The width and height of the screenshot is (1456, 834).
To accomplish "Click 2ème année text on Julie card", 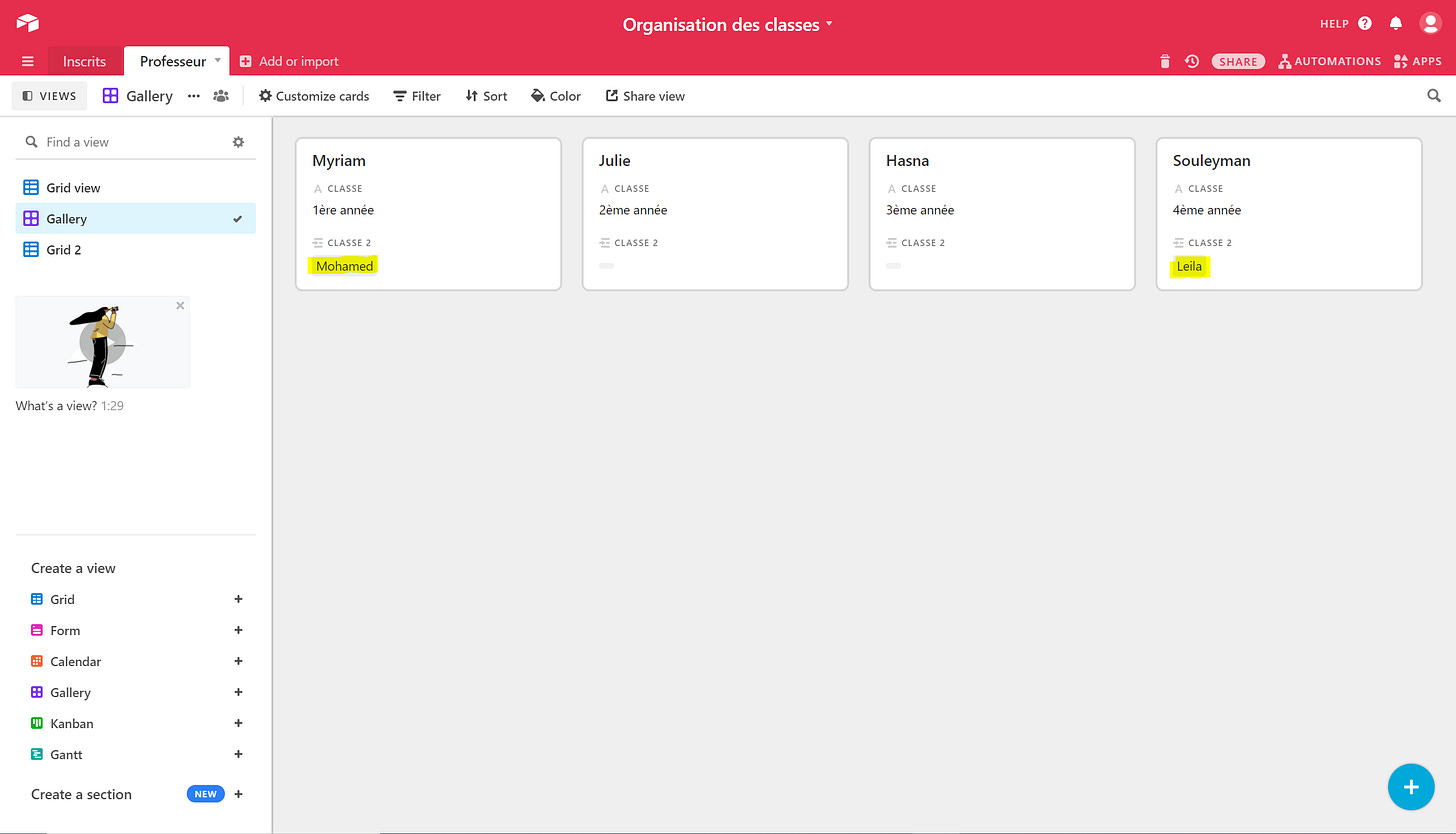I will (633, 210).
